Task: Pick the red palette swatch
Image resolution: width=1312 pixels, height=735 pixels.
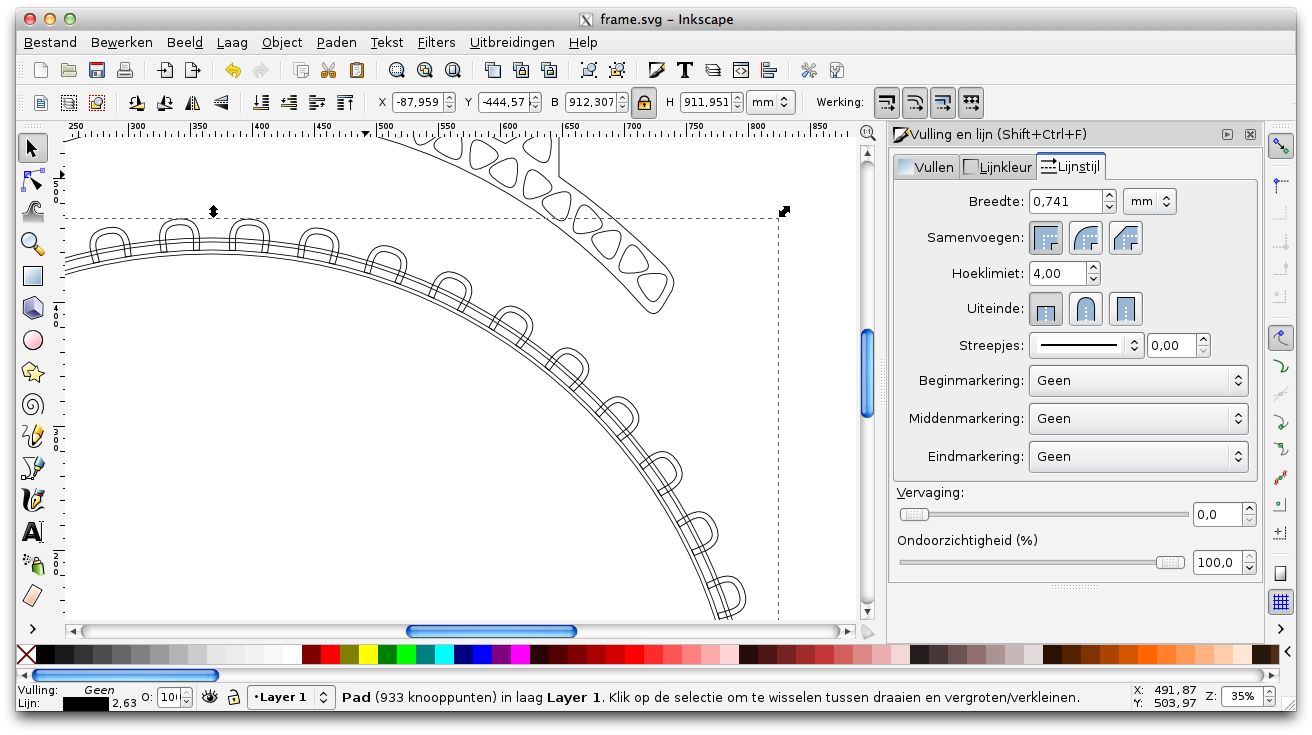Action: click(330, 654)
